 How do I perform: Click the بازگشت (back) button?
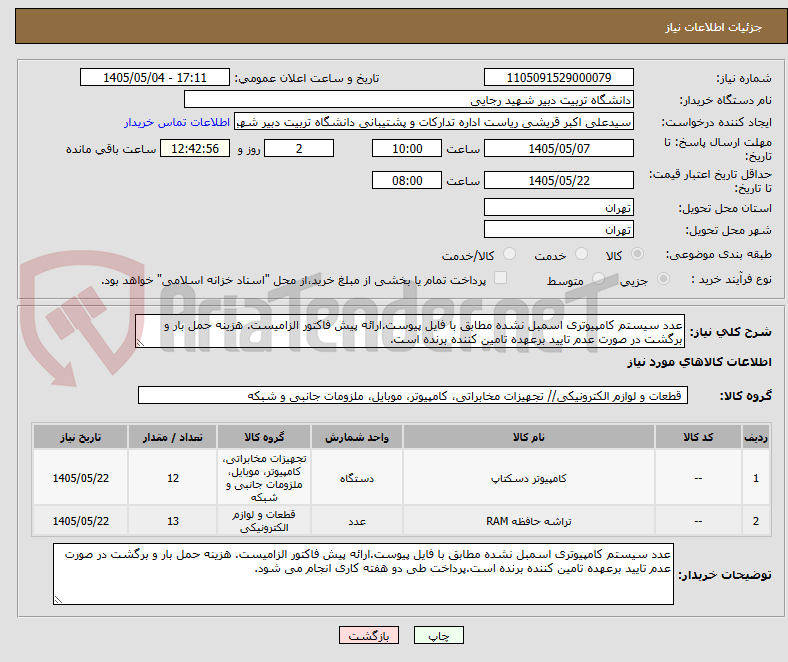(369, 635)
